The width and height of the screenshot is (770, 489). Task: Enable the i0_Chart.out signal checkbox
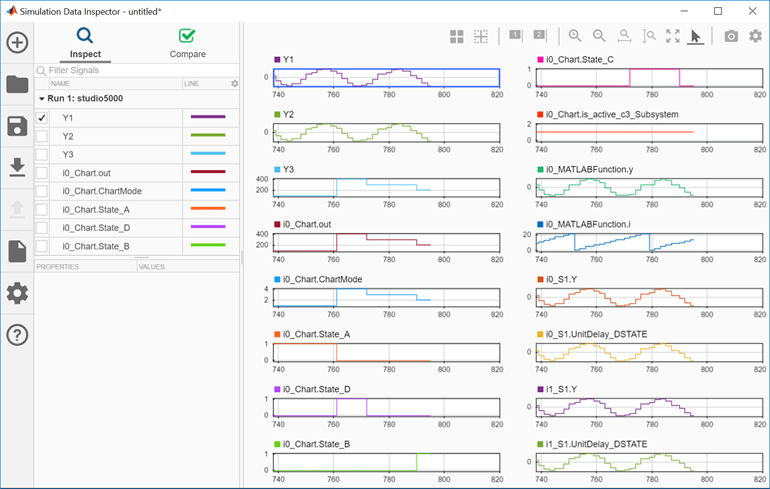pyautogui.click(x=41, y=173)
